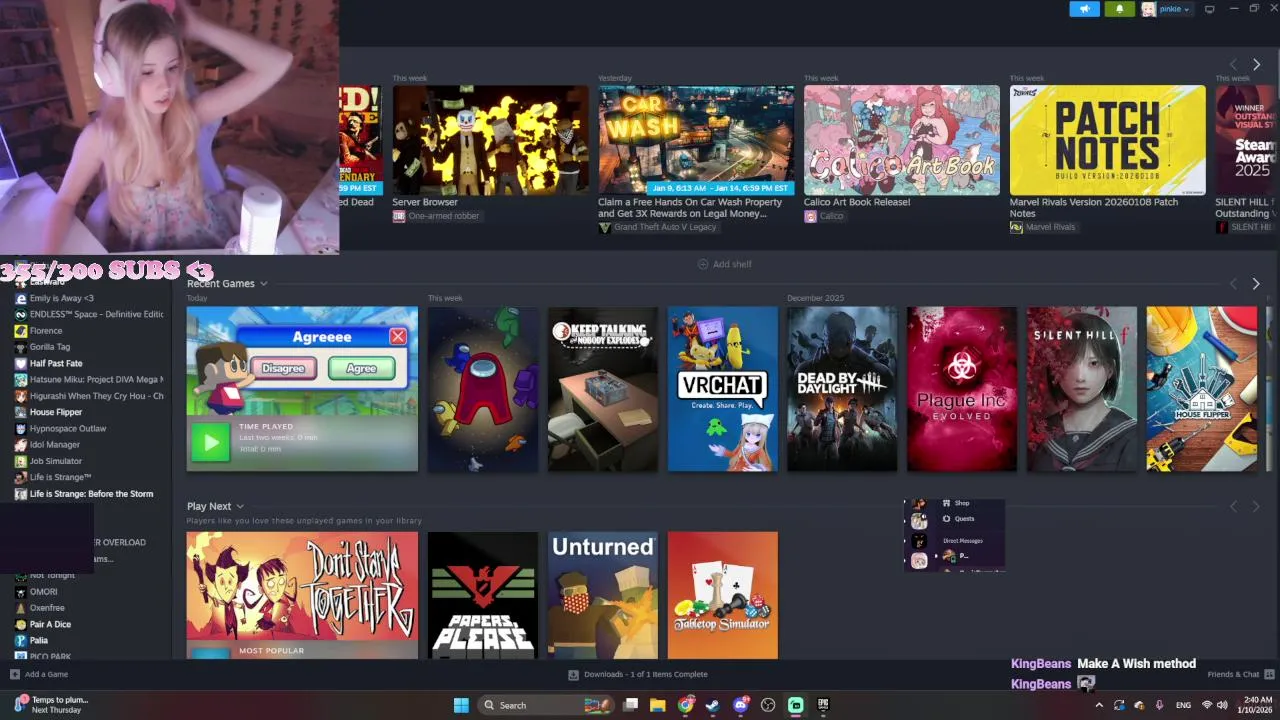Click Calico game link under news
Screen dimensions: 1280x720
(824, 216)
